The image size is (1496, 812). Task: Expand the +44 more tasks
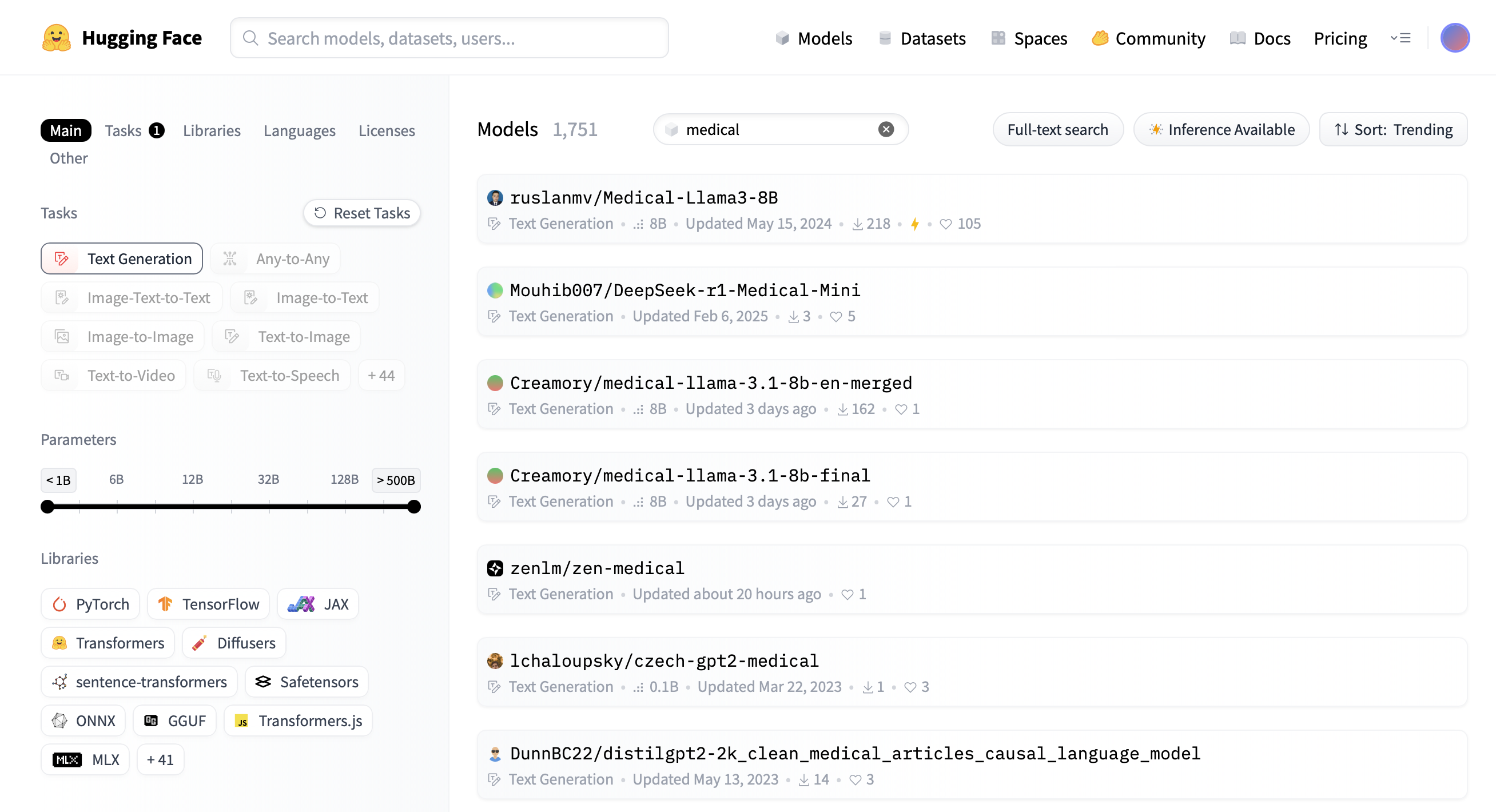tap(381, 375)
